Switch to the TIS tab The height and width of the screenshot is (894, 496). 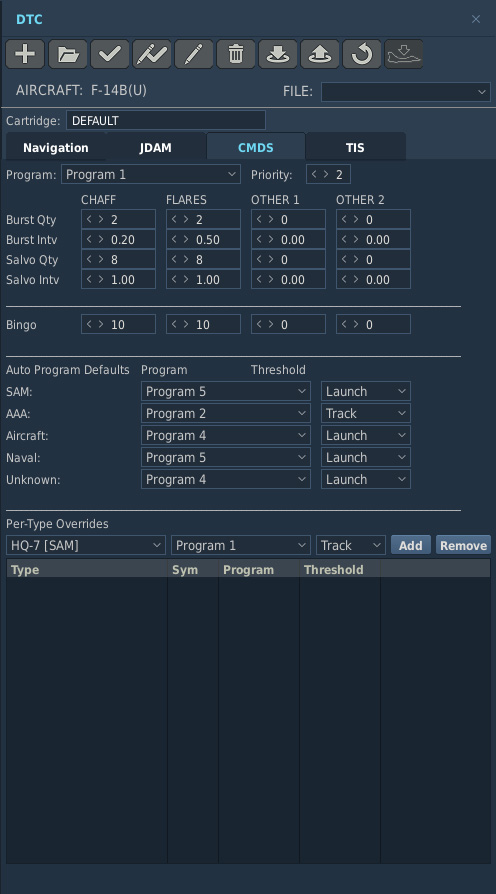(355, 148)
